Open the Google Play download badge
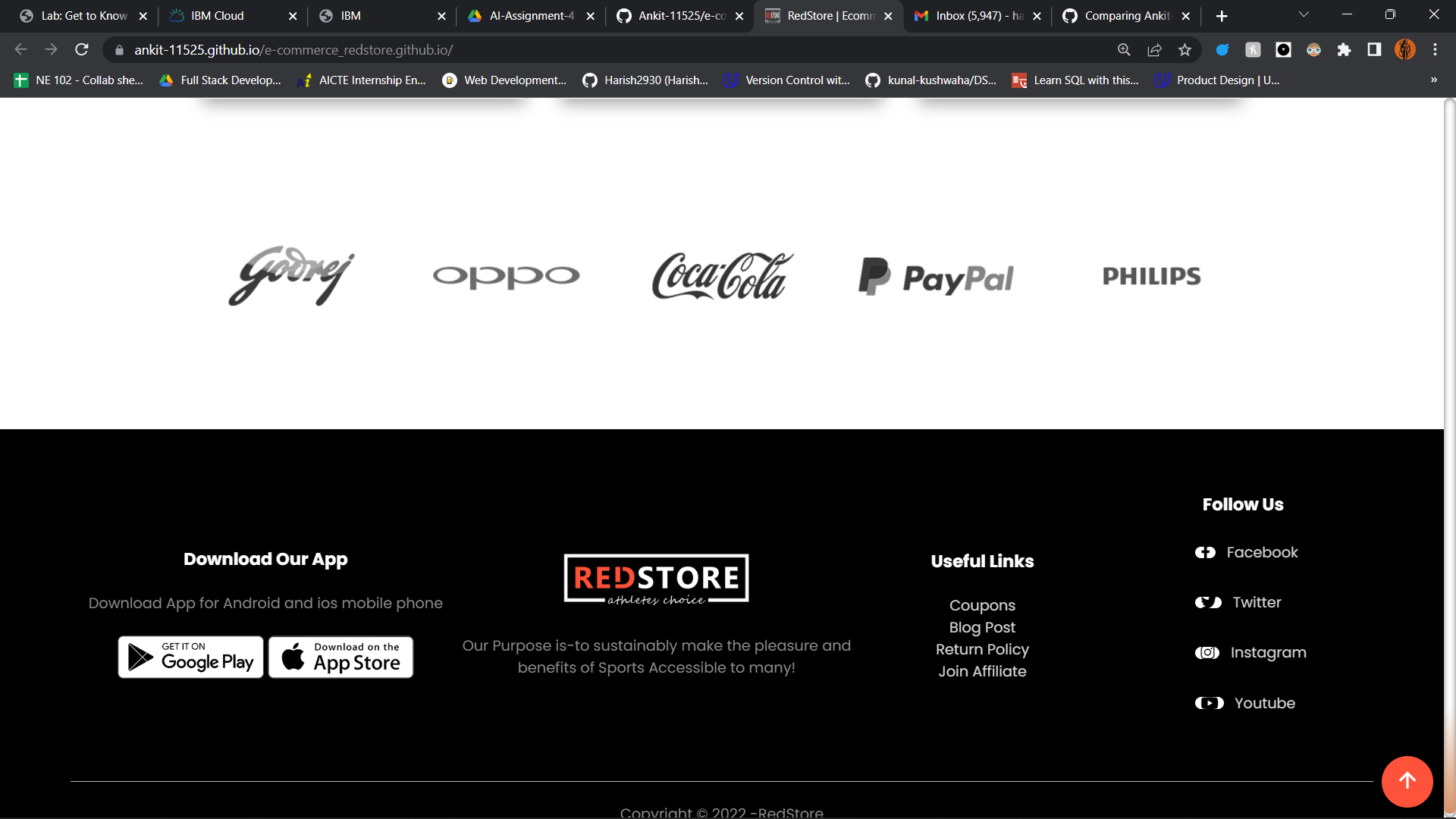 click(x=190, y=657)
